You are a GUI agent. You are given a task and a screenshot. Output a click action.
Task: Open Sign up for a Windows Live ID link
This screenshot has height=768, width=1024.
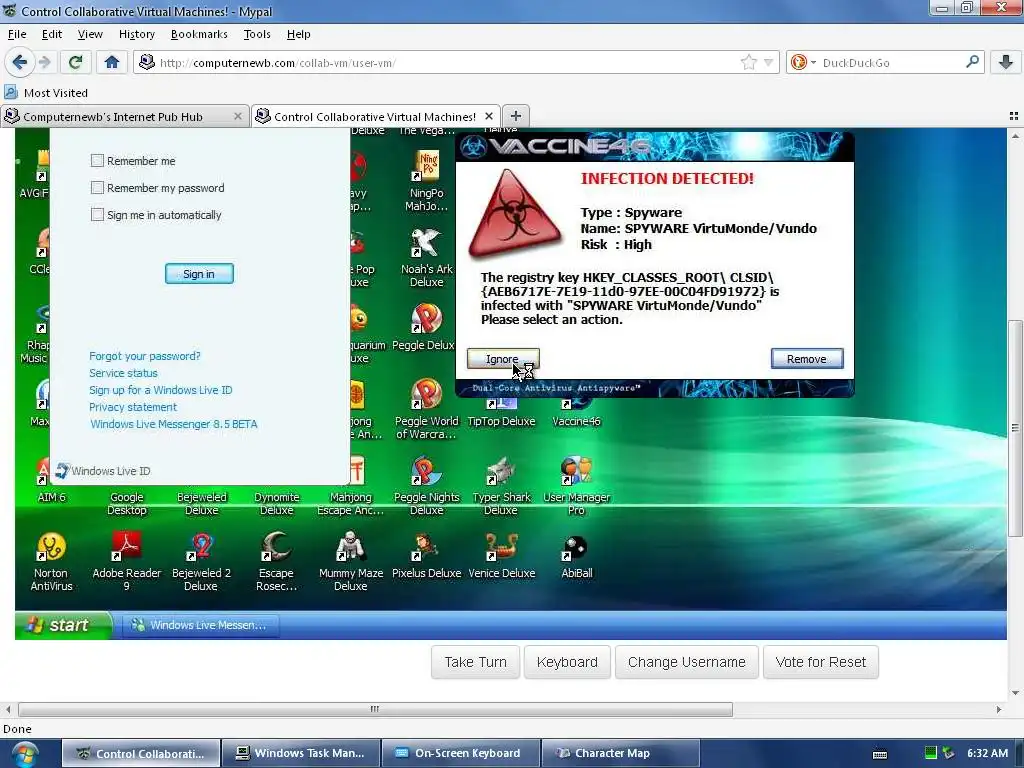pos(161,390)
